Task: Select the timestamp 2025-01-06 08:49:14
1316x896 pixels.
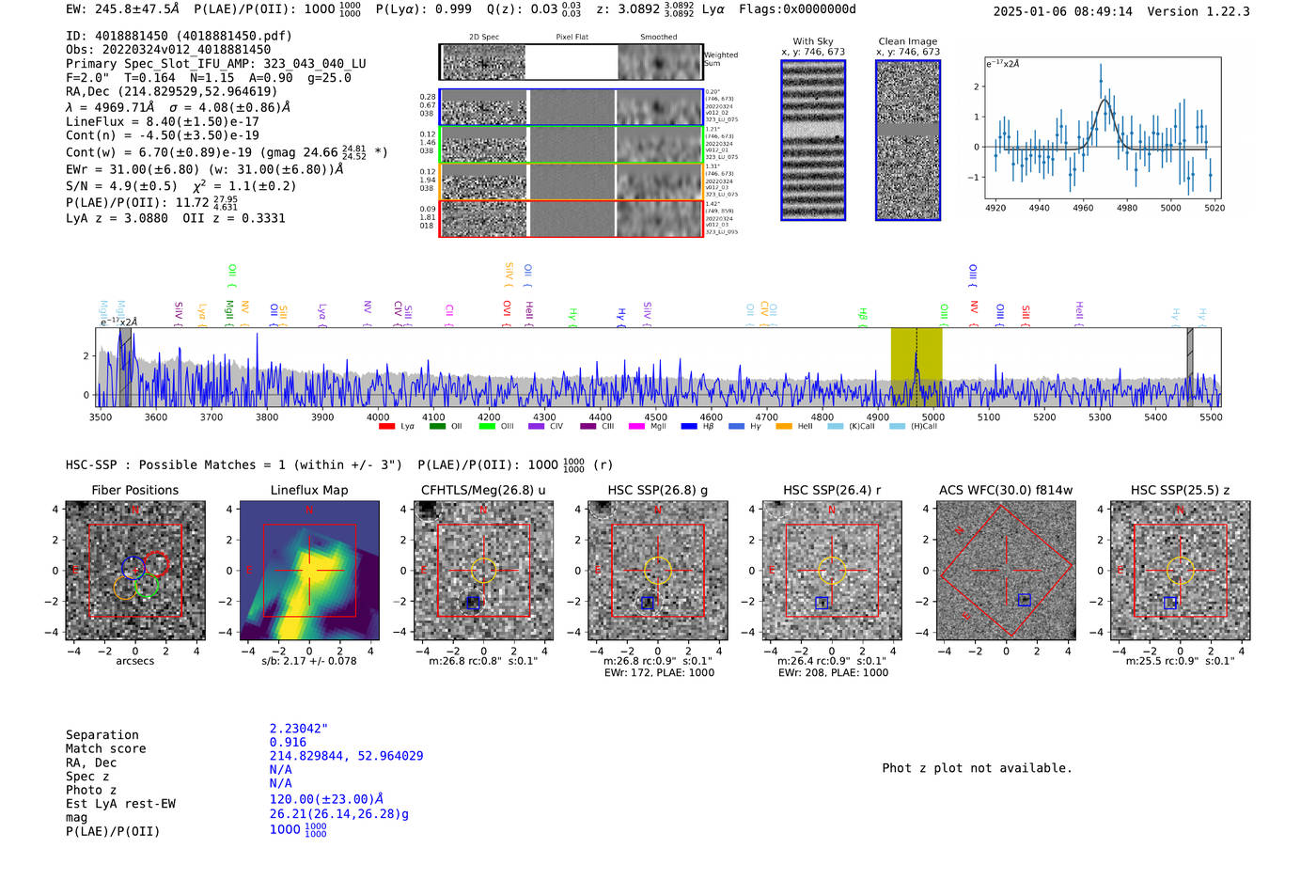Action: point(1063,11)
